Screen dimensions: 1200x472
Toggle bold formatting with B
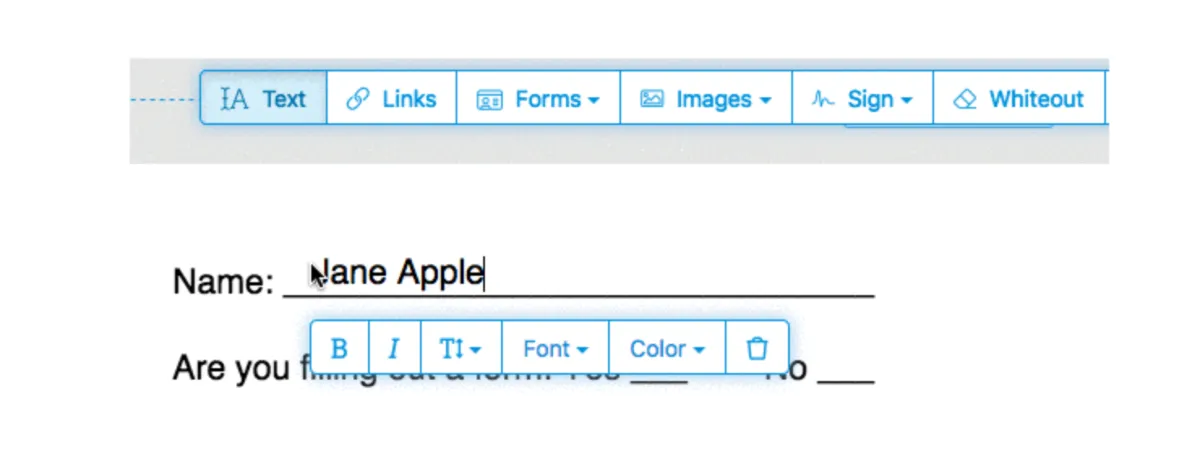[x=339, y=348]
